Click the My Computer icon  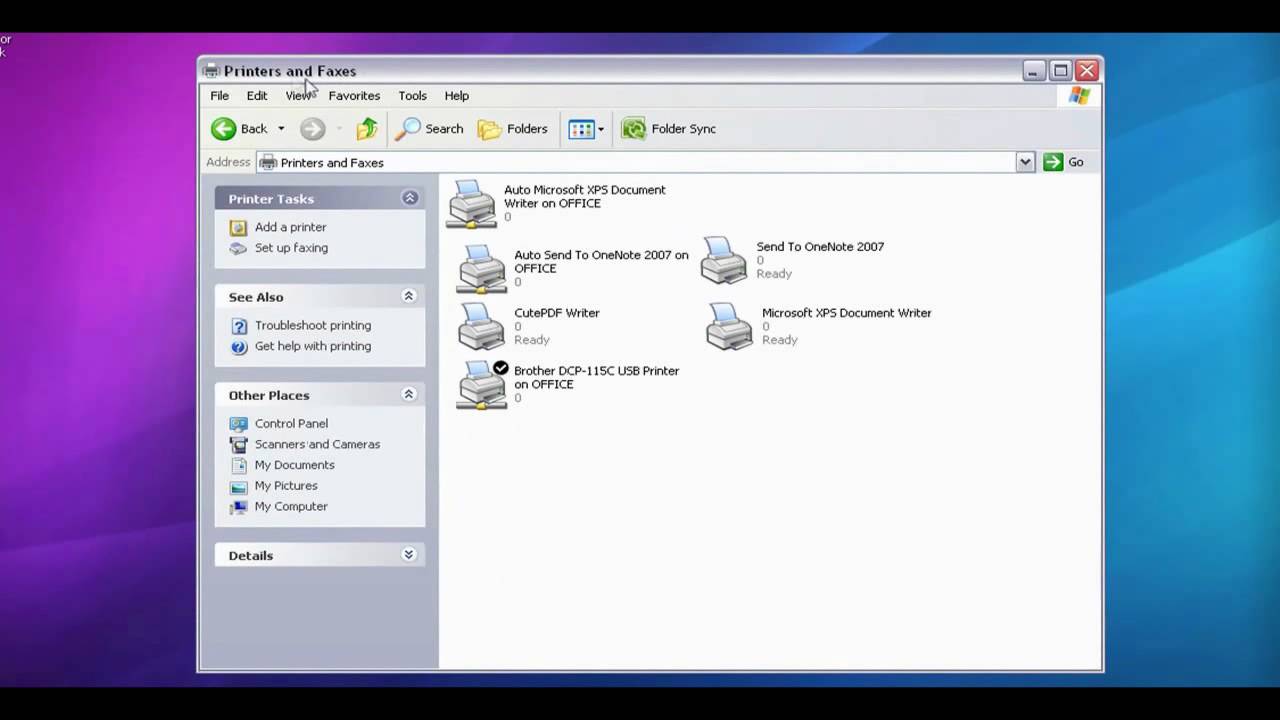(x=238, y=507)
